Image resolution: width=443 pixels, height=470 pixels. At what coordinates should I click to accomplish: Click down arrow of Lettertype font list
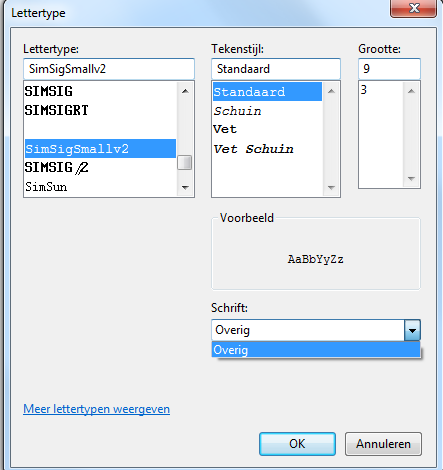point(185,188)
